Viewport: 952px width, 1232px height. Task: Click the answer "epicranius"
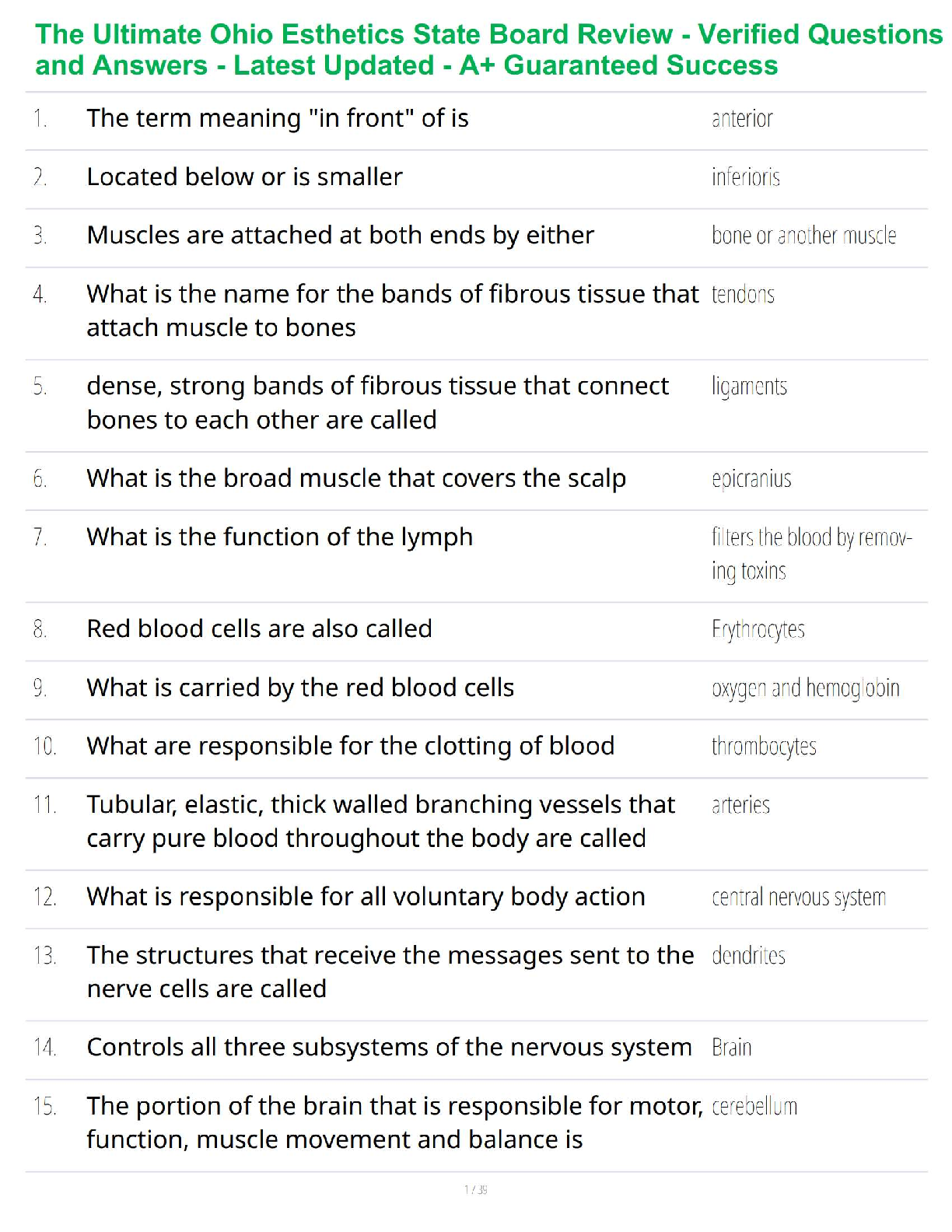coord(751,479)
